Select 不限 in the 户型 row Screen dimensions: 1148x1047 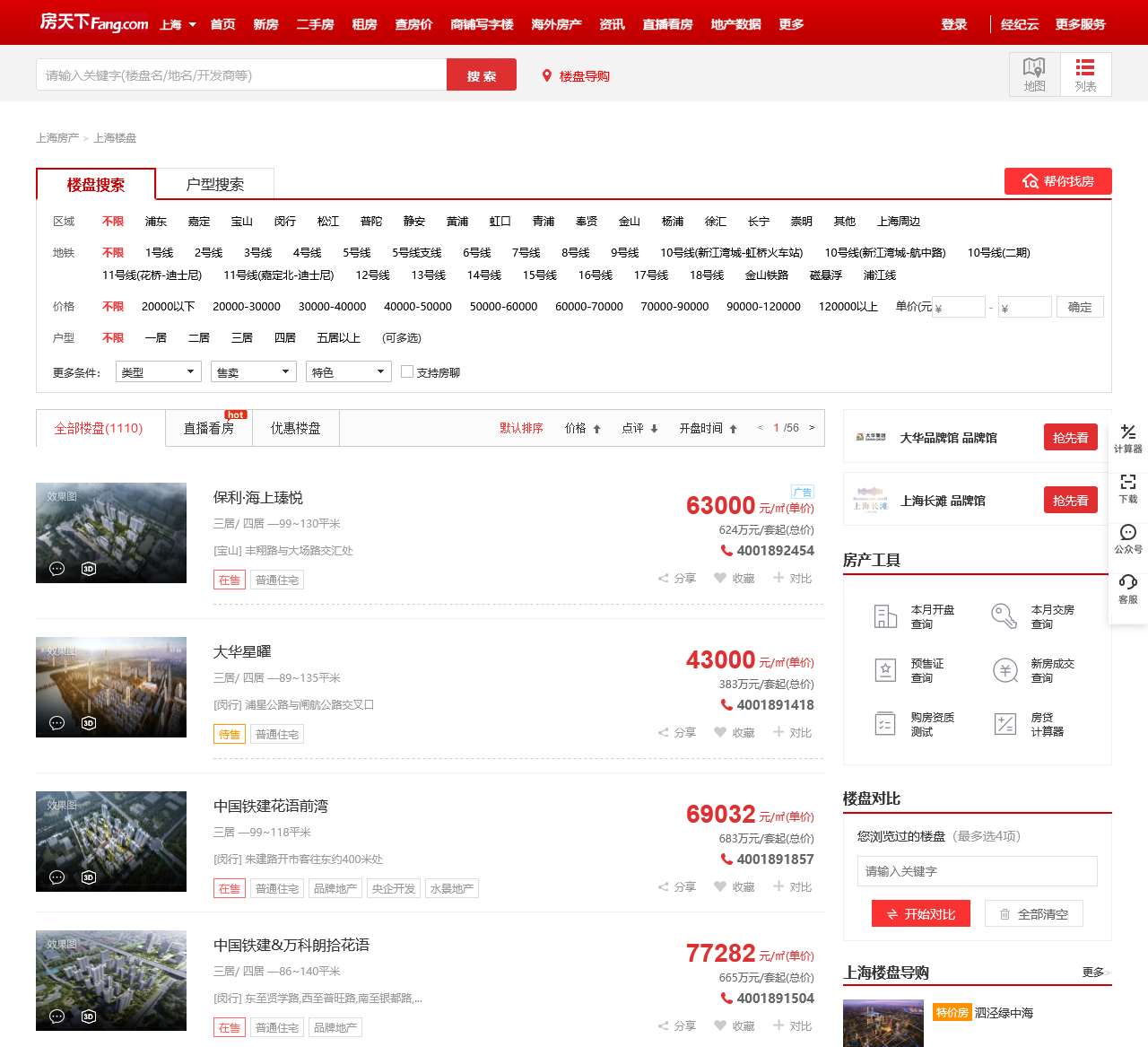pos(113,338)
